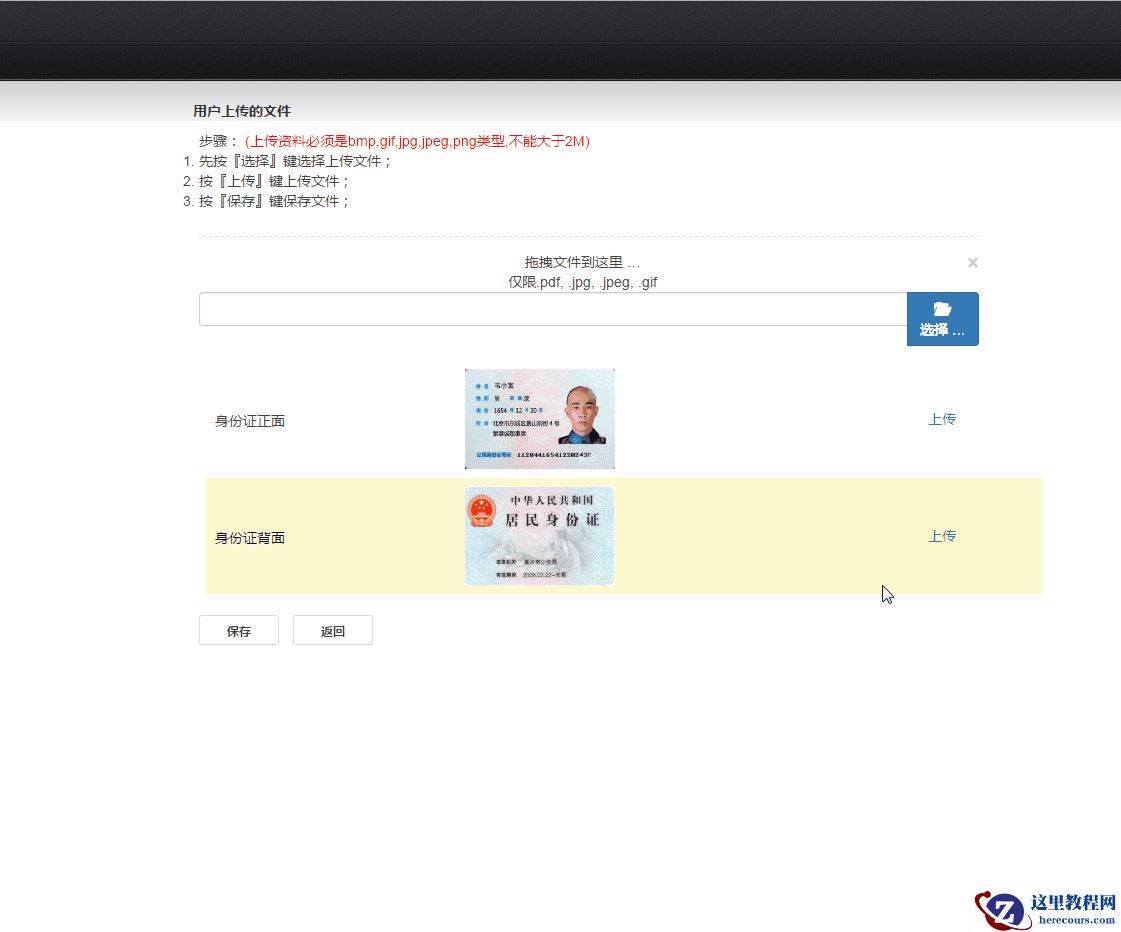Click the 居民身份证 back-side thumbnail

tap(539, 536)
